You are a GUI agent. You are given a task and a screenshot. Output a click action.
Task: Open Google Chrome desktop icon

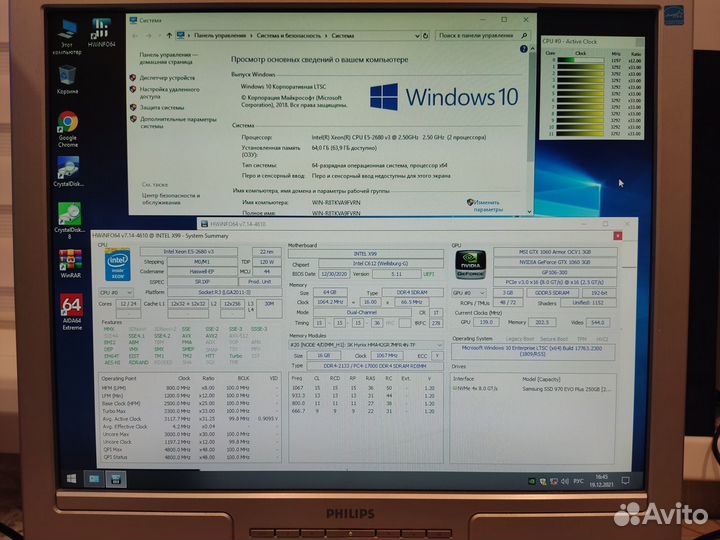click(x=67, y=127)
